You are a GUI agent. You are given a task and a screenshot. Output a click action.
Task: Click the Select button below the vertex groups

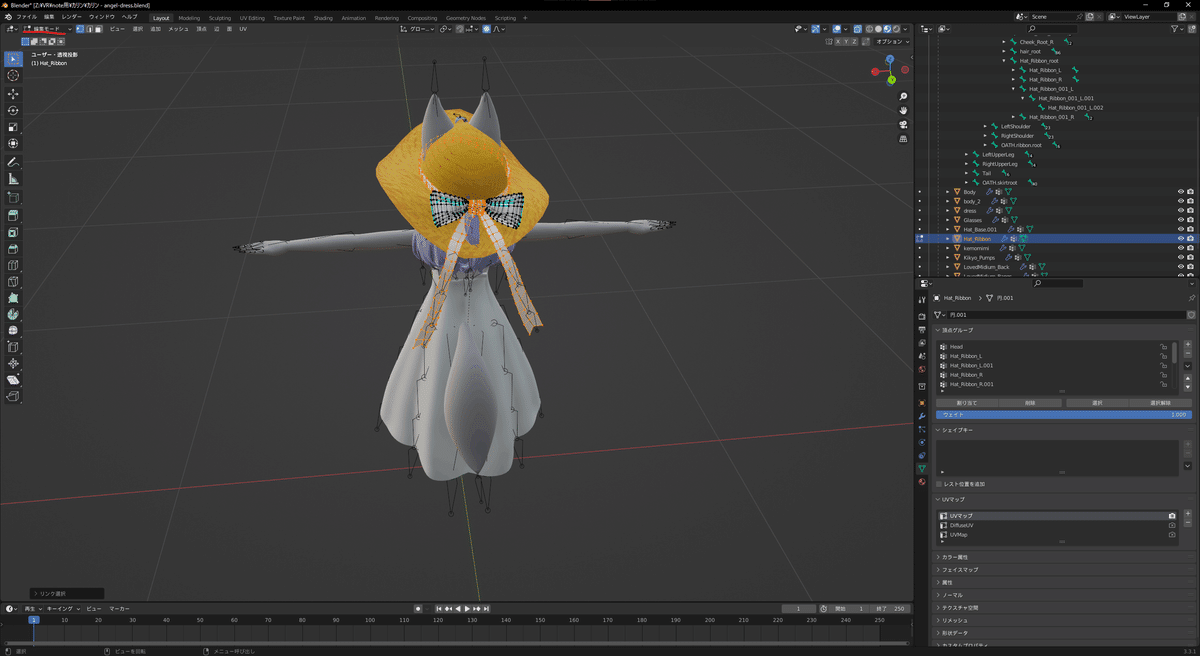click(1095, 403)
